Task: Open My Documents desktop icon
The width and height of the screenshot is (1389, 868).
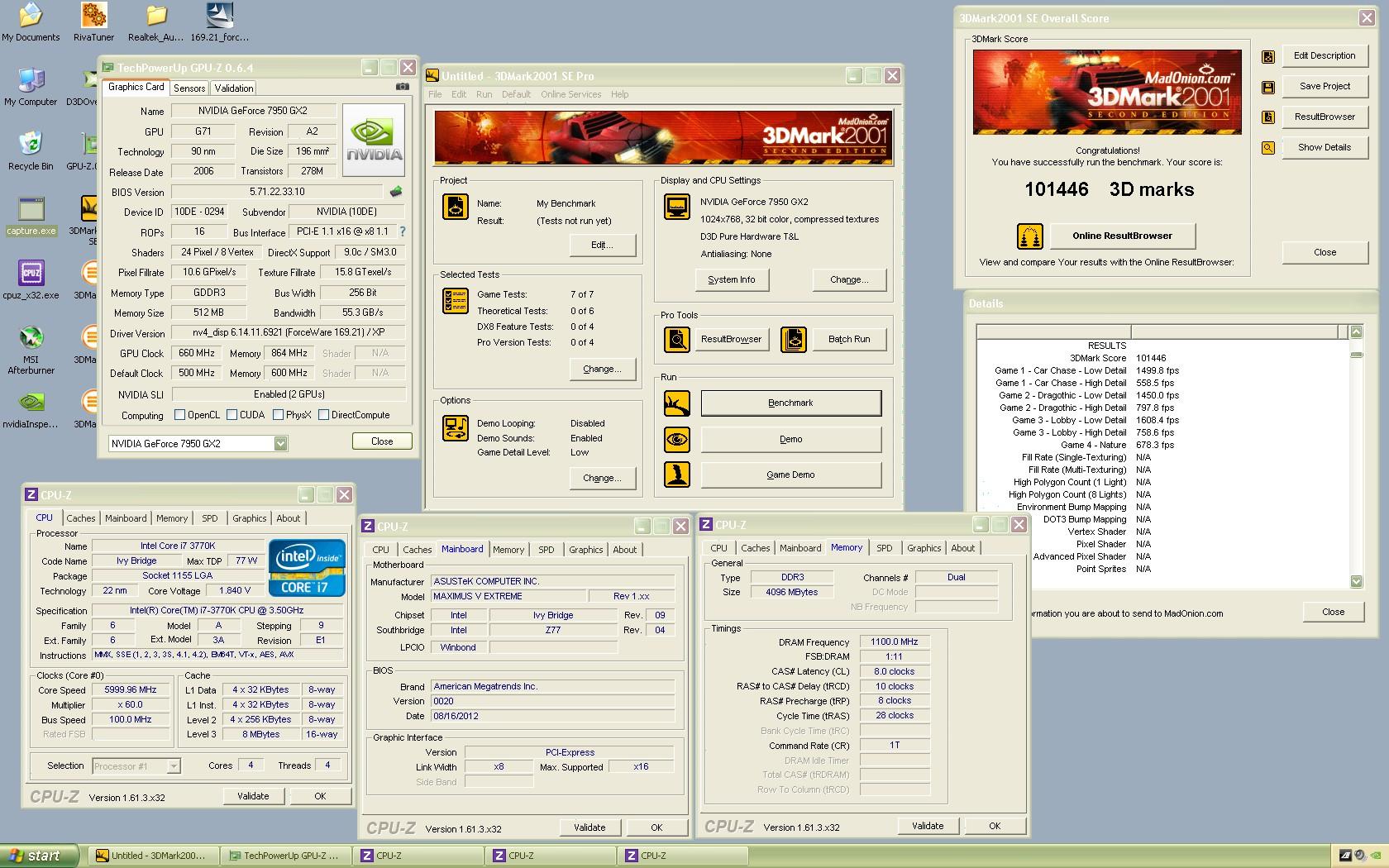Action: tap(31, 22)
